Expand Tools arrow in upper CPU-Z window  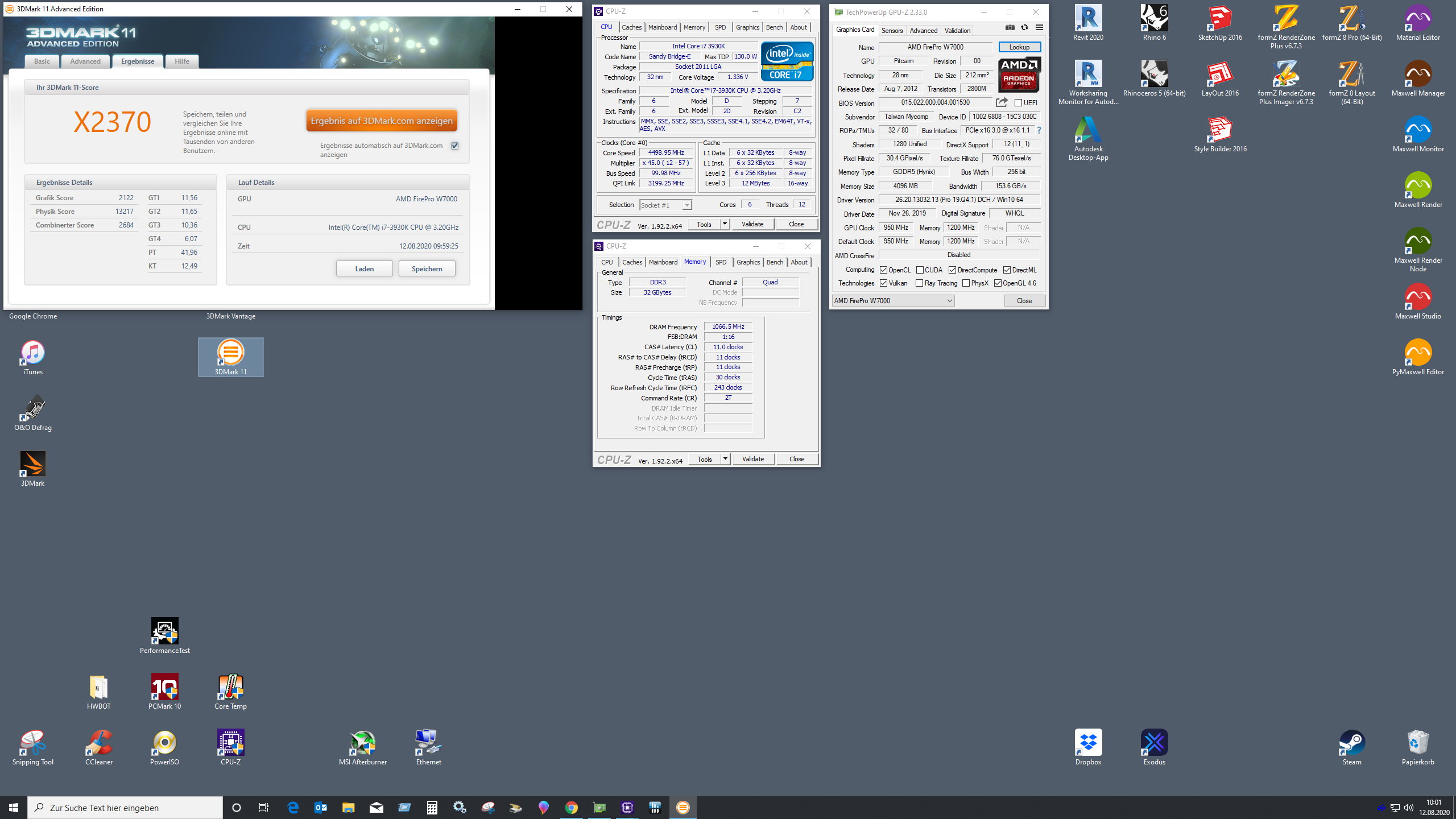(725, 224)
